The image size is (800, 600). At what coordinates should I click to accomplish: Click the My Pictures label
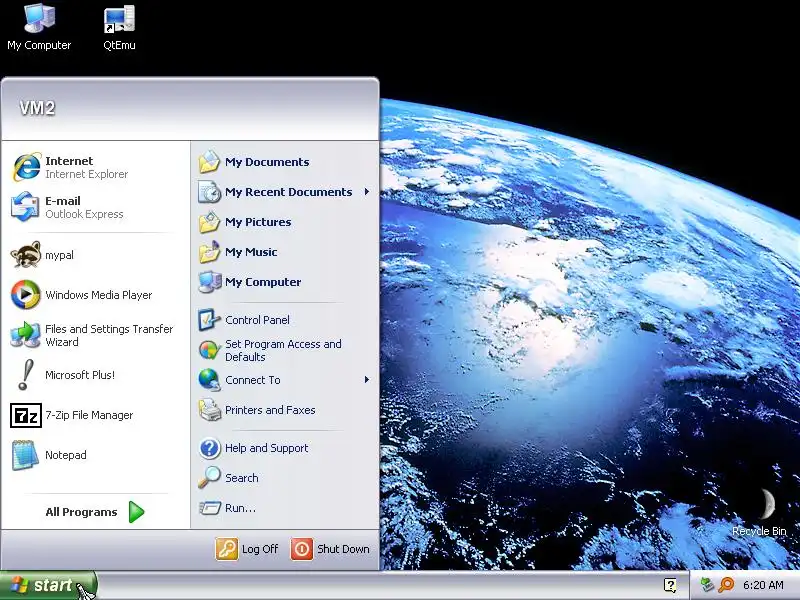258,222
